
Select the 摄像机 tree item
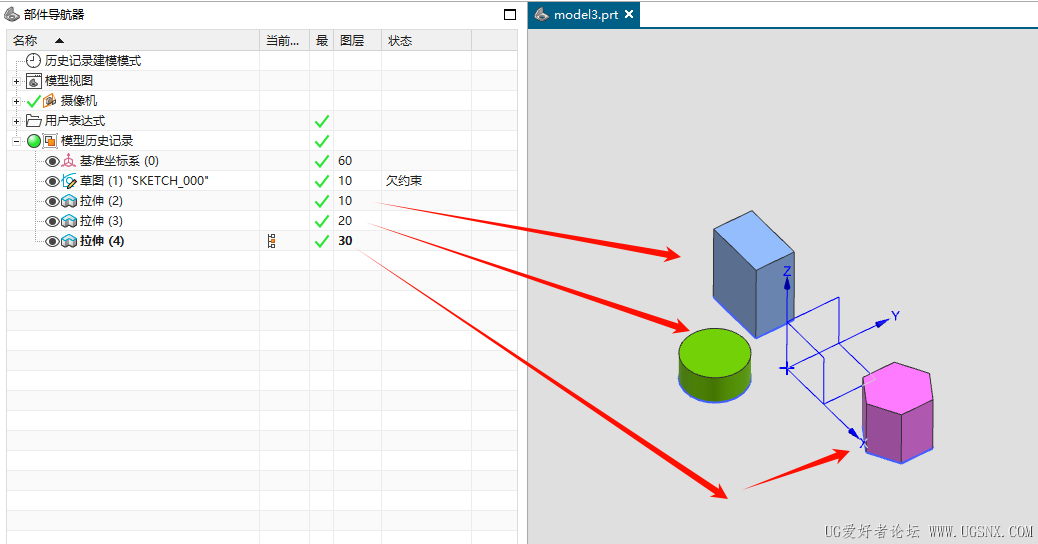tap(79, 101)
